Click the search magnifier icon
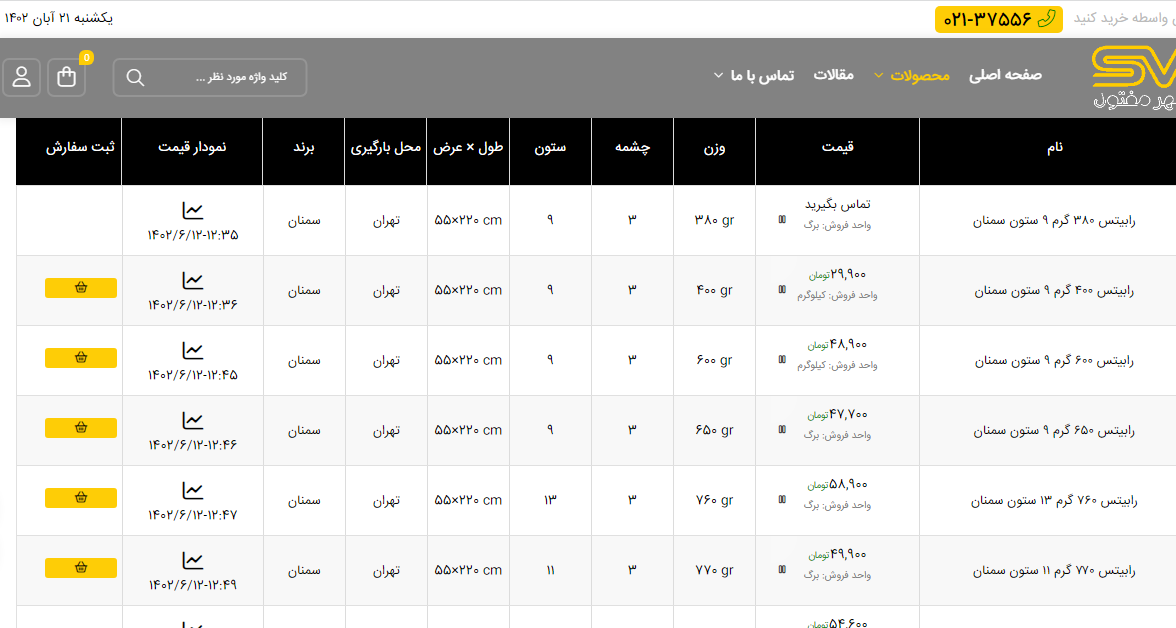 click(x=136, y=78)
